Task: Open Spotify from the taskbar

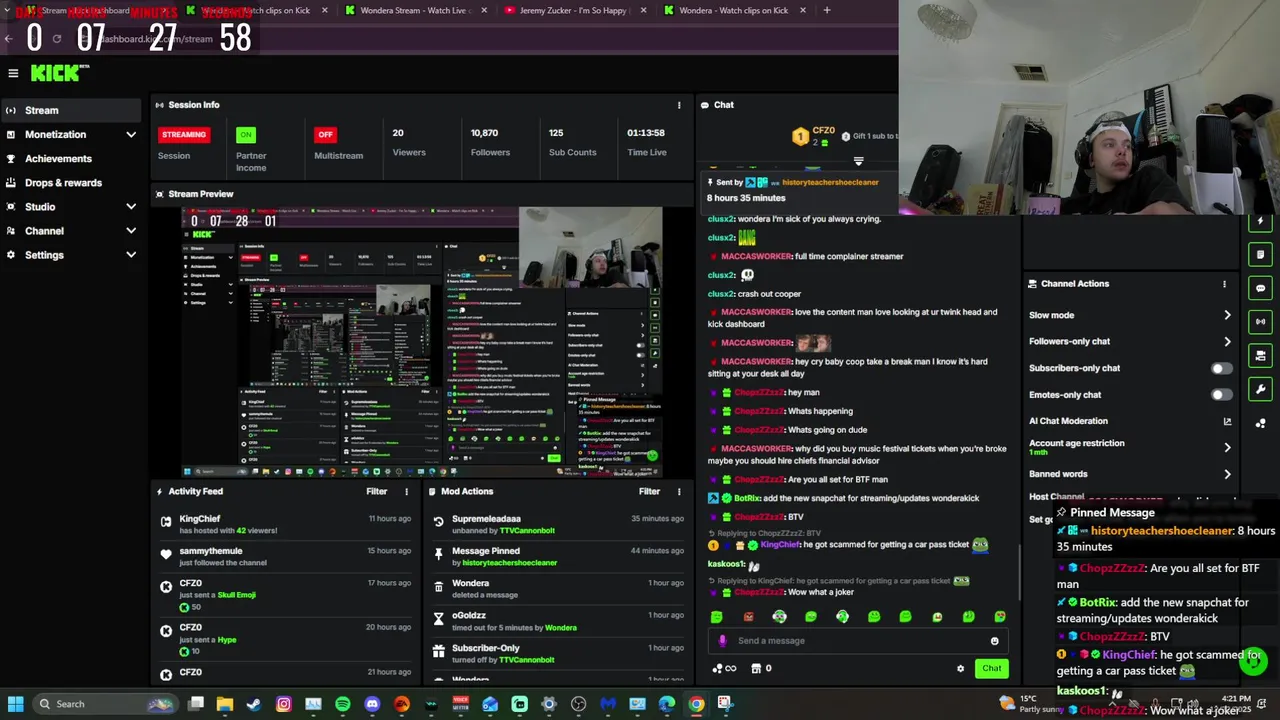Action: coord(343,704)
